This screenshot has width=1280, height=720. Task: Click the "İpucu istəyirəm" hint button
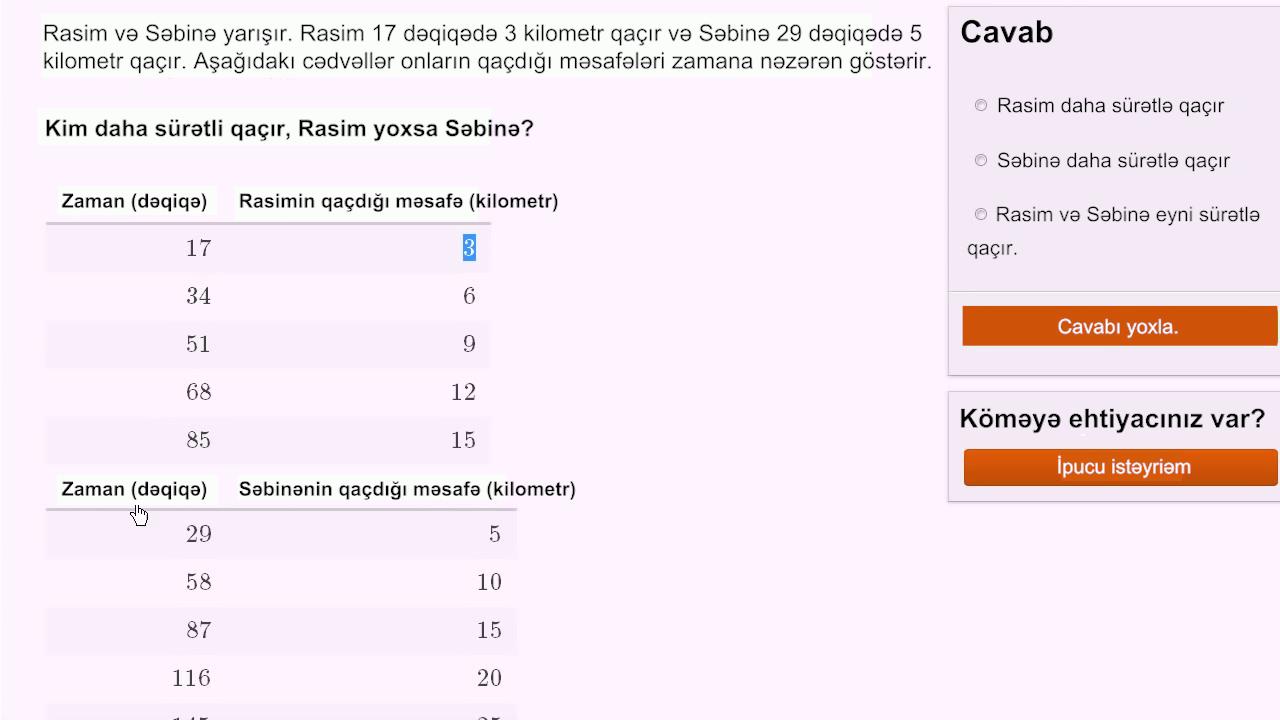point(1120,467)
